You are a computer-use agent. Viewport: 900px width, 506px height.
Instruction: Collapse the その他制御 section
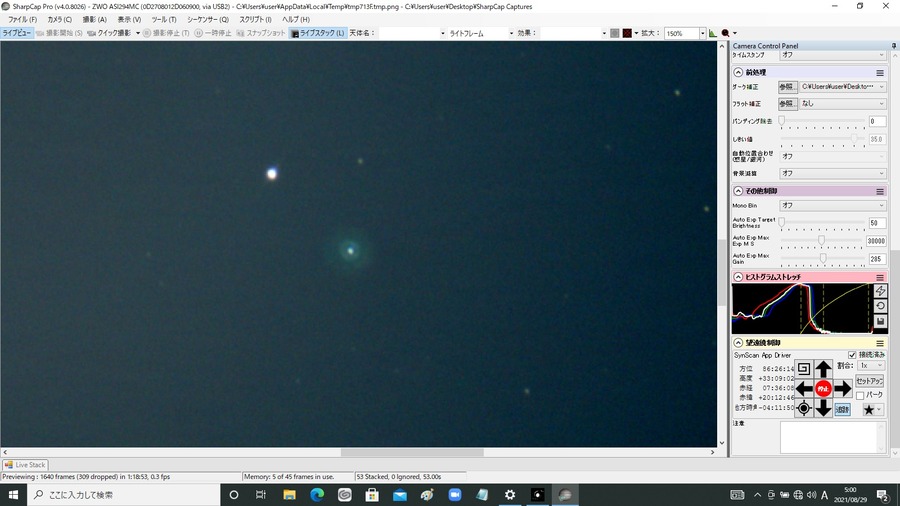point(738,191)
